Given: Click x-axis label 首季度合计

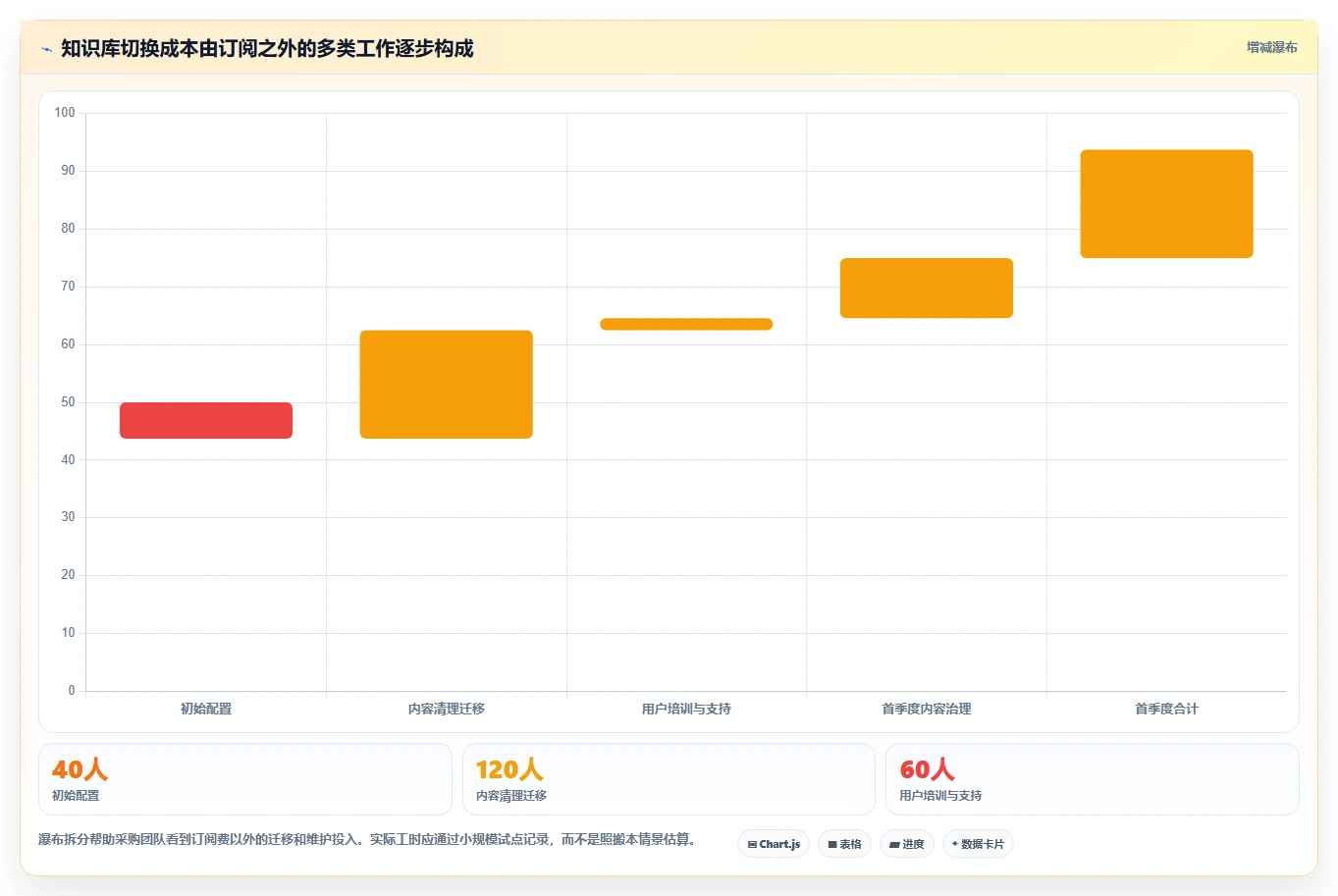Looking at the screenshot, I should [1166, 709].
